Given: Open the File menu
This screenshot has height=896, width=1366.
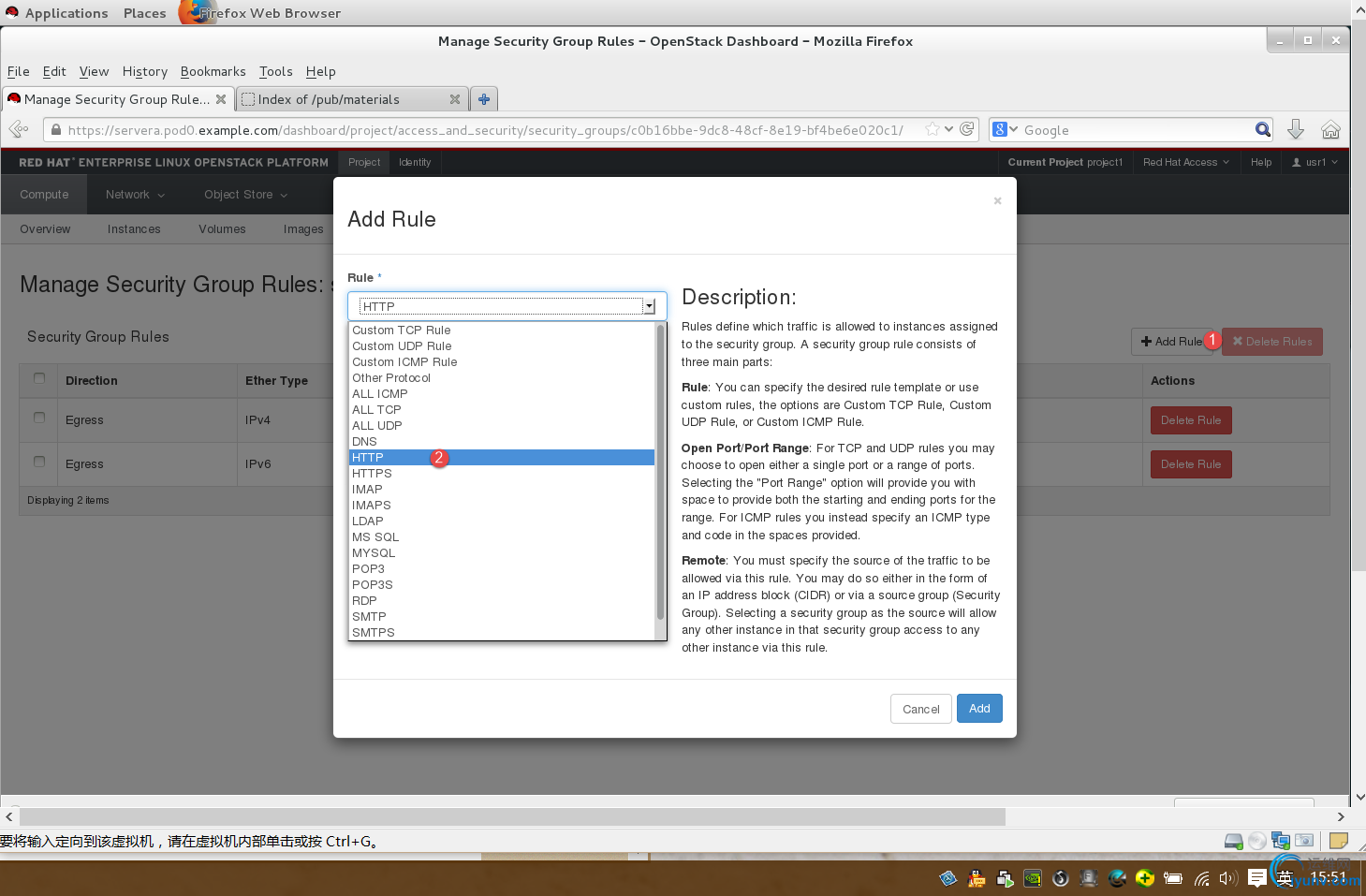Looking at the screenshot, I should [19, 71].
